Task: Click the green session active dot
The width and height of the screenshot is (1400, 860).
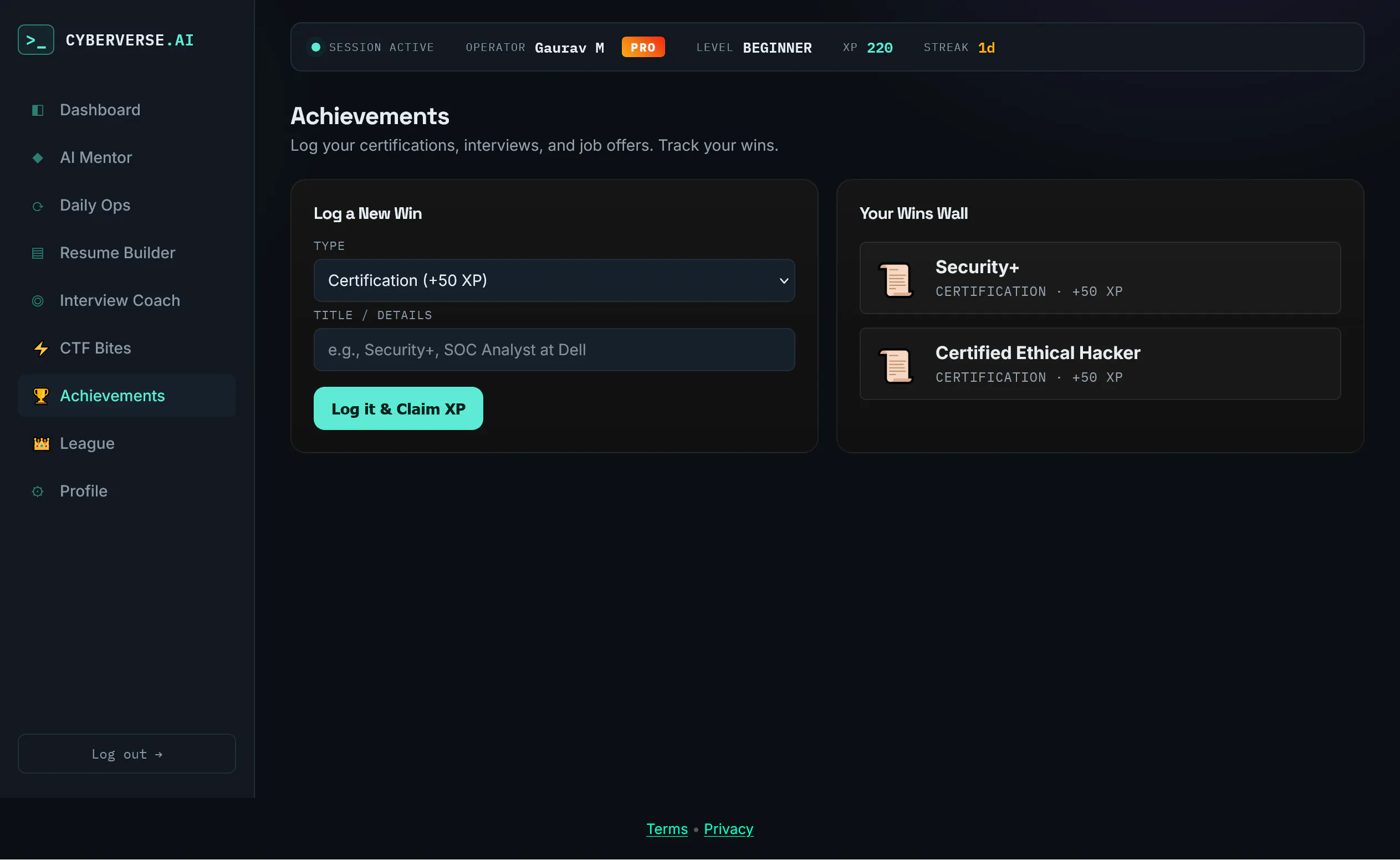Action: tap(316, 47)
